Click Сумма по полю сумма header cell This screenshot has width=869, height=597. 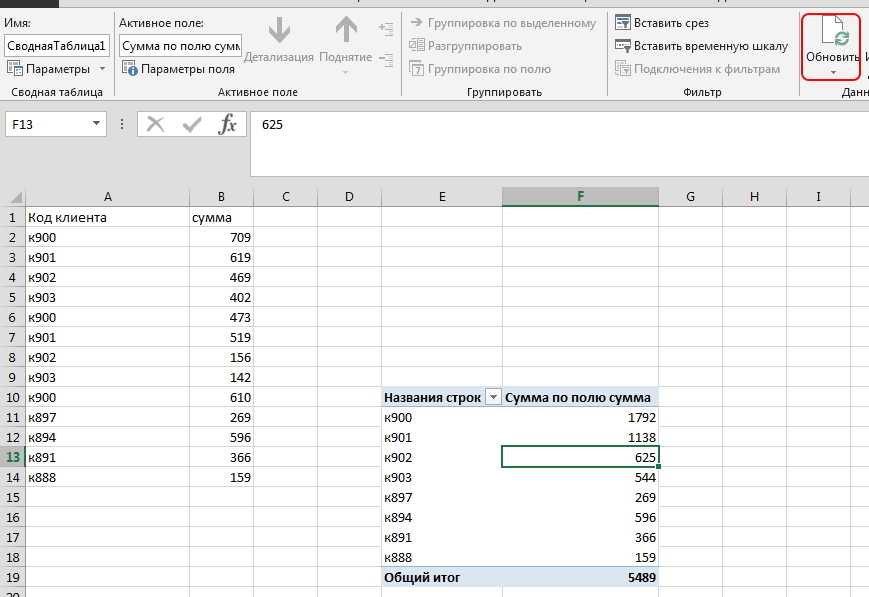click(x=580, y=397)
